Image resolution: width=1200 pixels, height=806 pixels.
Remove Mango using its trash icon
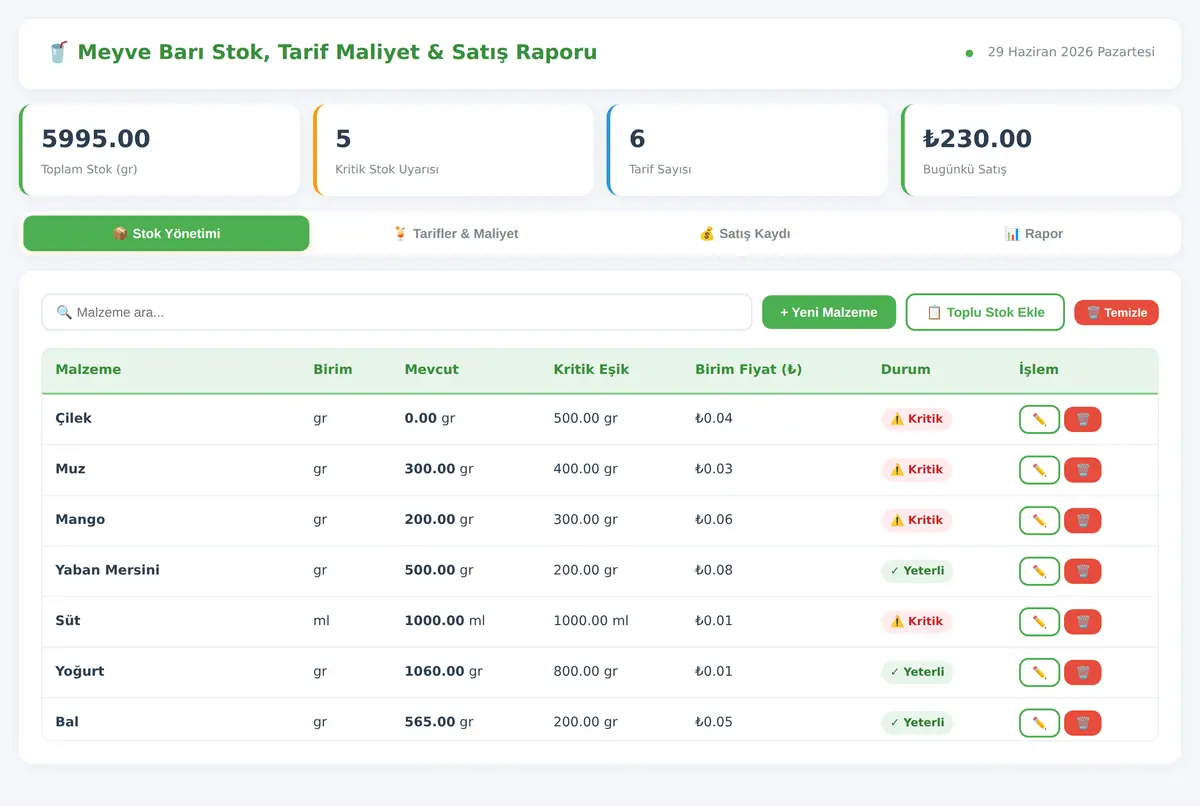point(1083,520)
